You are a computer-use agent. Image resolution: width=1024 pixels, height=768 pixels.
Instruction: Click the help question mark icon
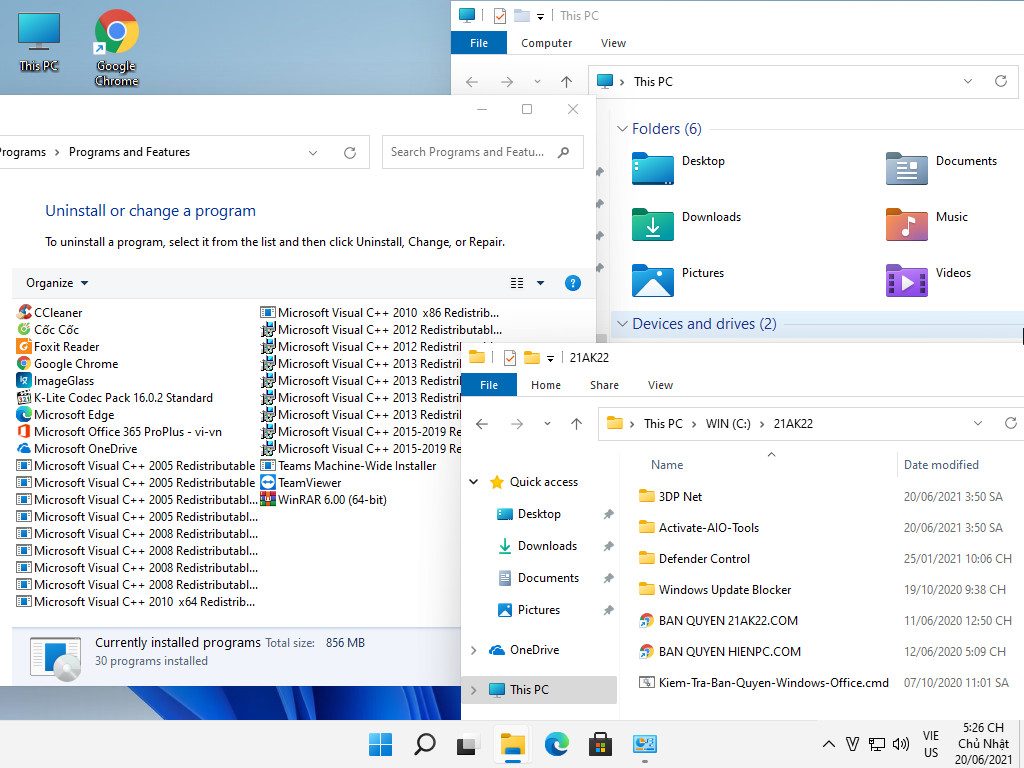point(573,283)
